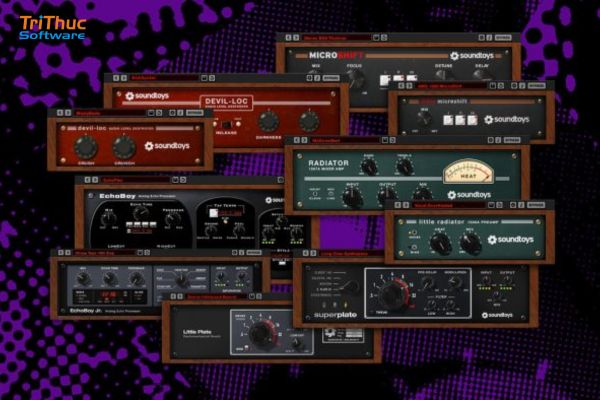This screenshot has height=400, width=600.
Task: Click the Soundtoys gear logo on Devil-Loc Deluxe
Action: click(x=130, y=96)
